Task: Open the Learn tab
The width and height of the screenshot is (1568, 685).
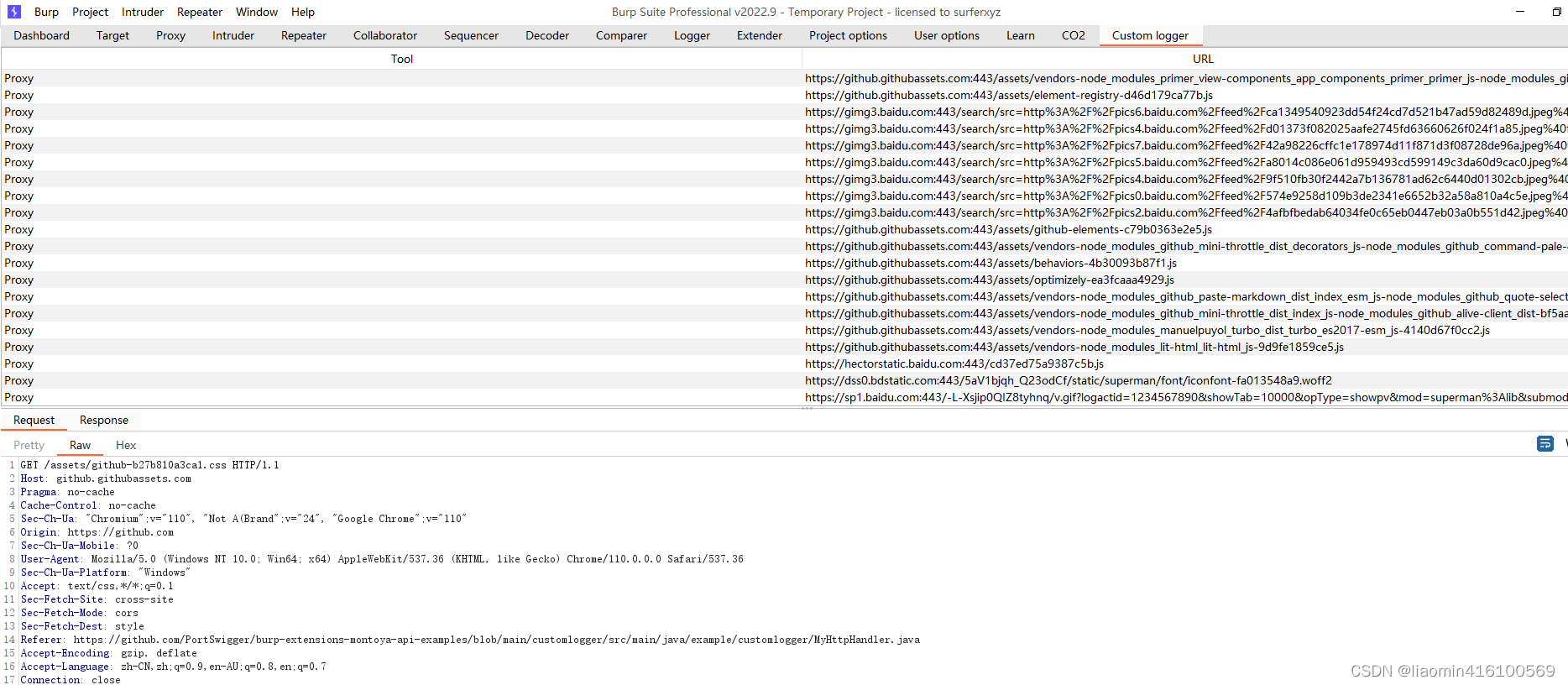Action: tap(1021, 35)
